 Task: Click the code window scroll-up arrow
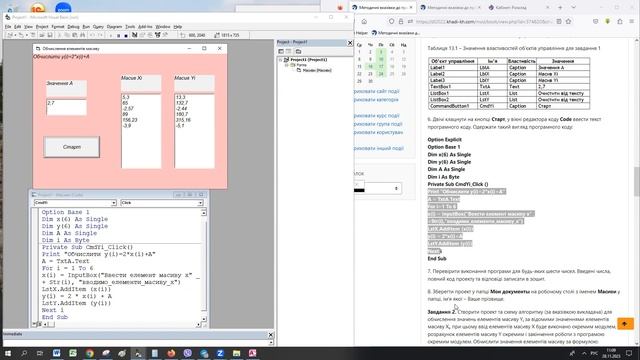[204, 212]
